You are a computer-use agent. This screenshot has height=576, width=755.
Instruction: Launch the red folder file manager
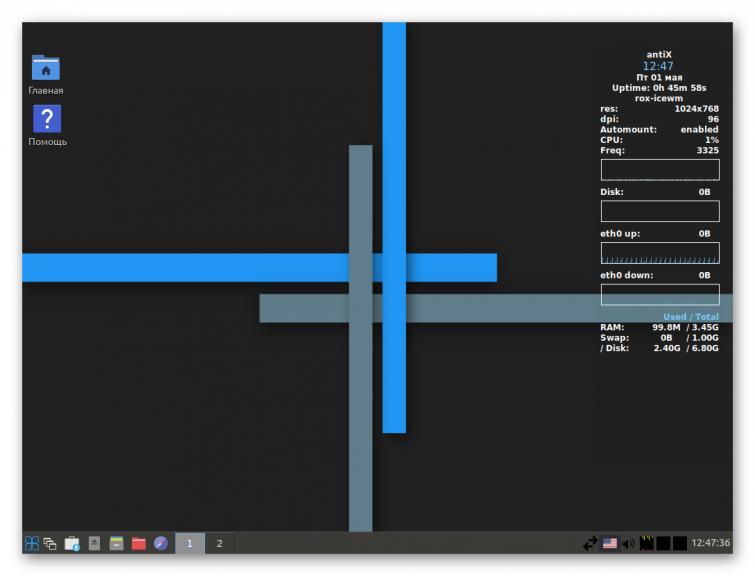[x=139, y=543]
